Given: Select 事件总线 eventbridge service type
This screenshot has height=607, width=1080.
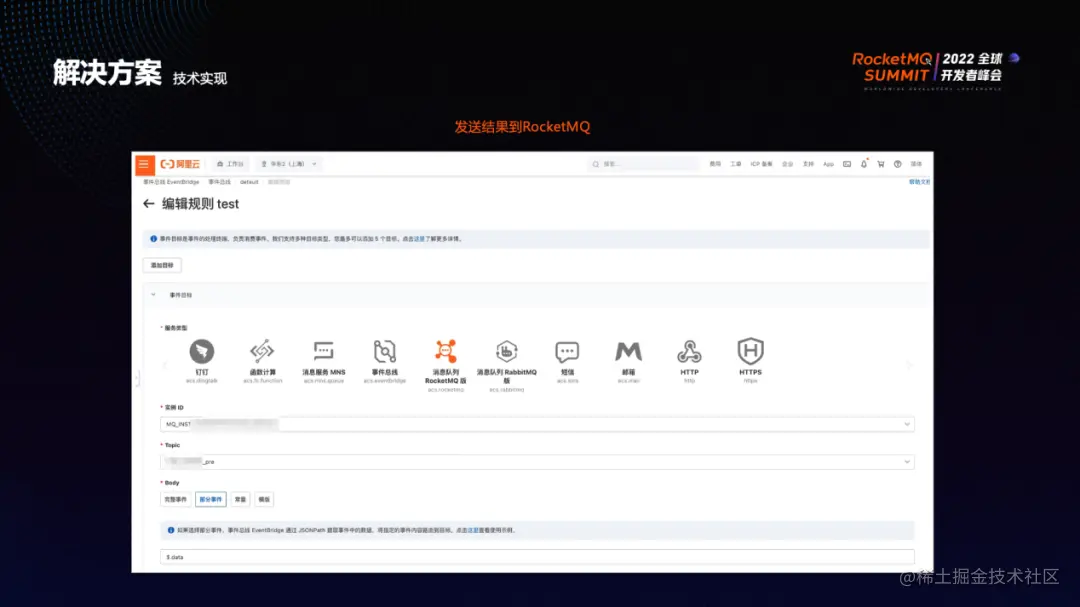Looking at the screenshot, I should [384, 360].
